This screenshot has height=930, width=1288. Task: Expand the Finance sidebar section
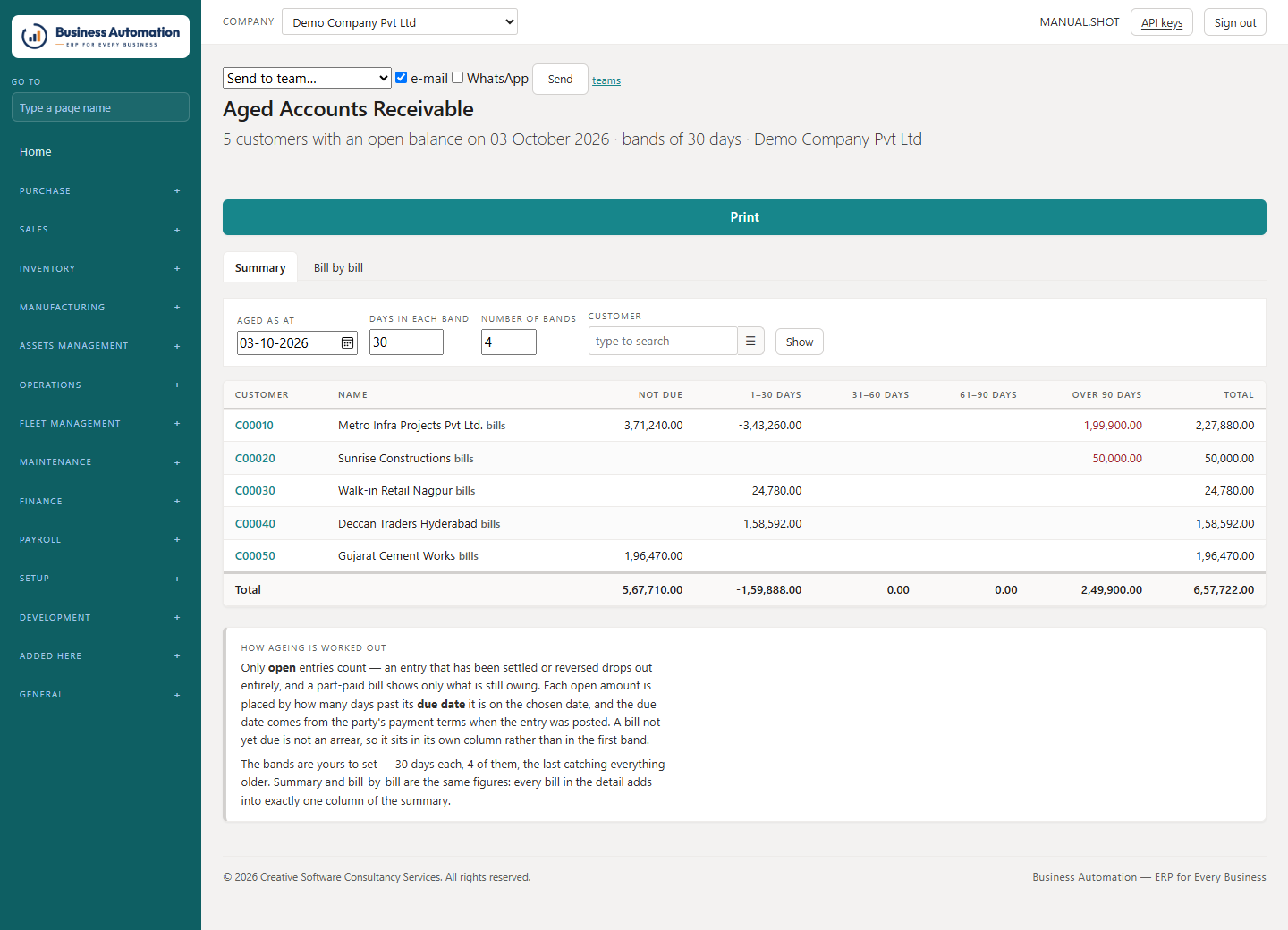100,502
